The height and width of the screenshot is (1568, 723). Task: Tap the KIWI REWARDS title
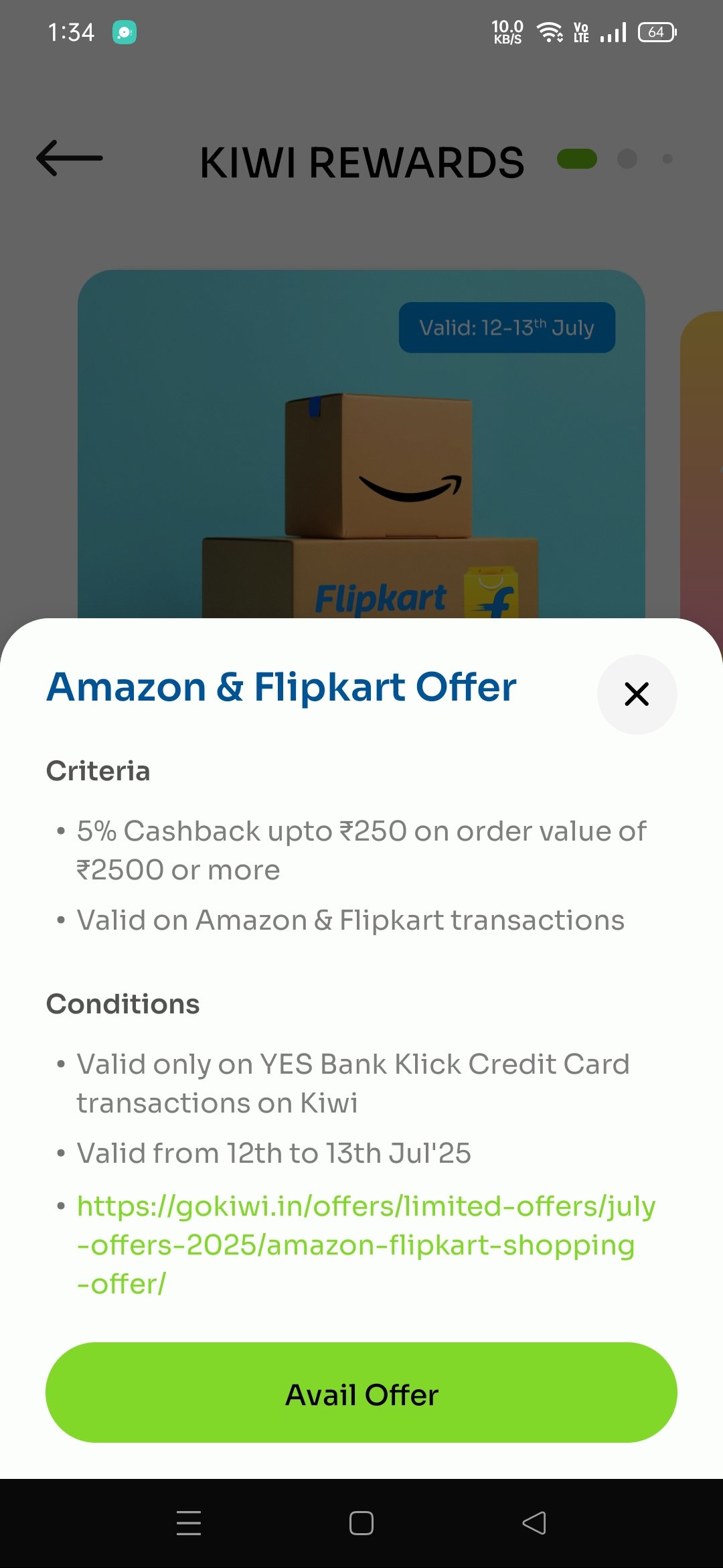(x=362, y=163)
